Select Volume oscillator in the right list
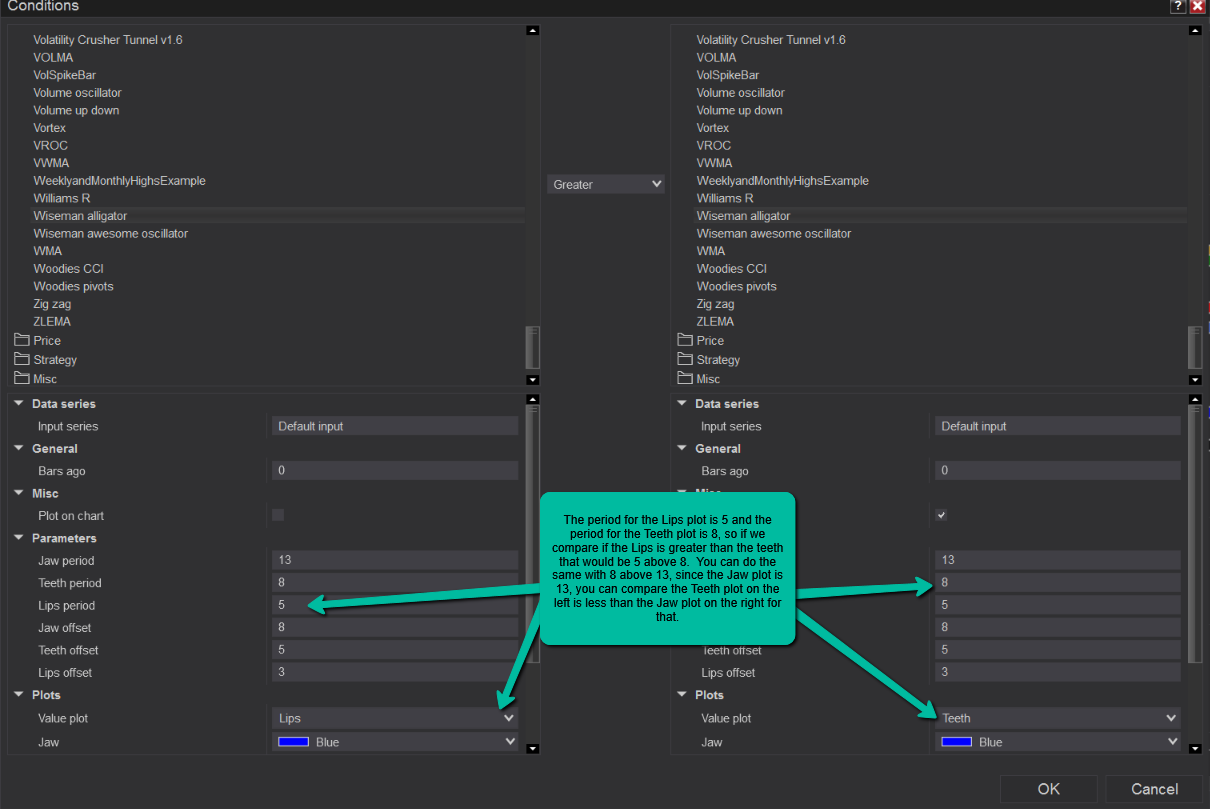Viewport: 1210px width, 809px height. click(x=741, y=93)
